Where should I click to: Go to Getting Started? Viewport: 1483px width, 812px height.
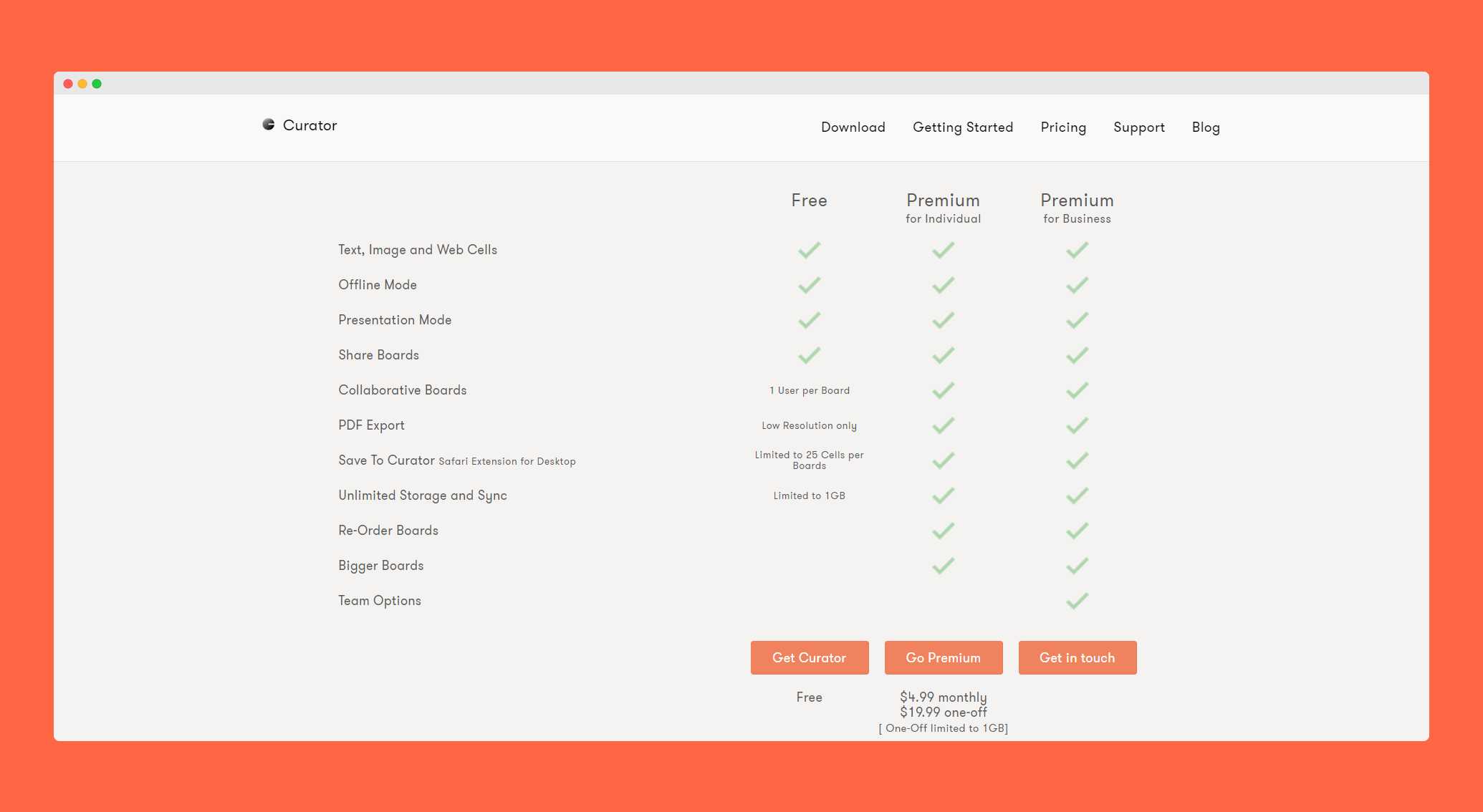point(963,127)
